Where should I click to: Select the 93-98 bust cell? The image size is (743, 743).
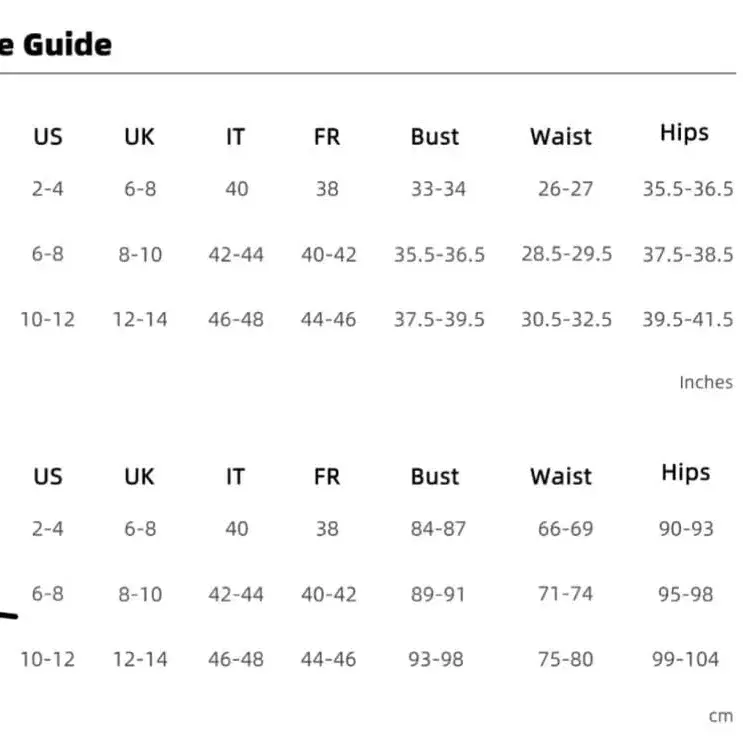(438, 659)
